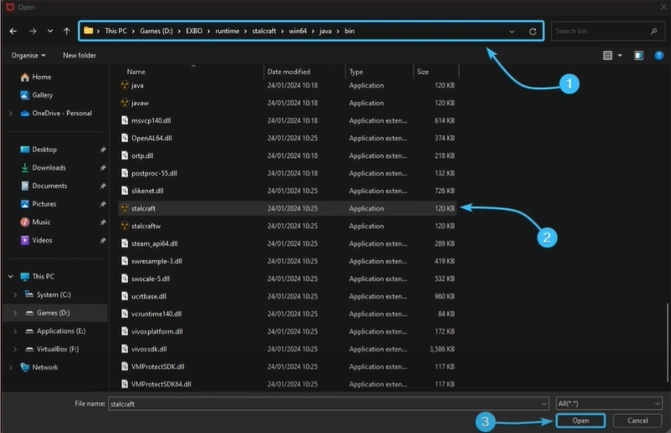
Task: Expand the VirtualBox (F:) drive
Action: tap(15, 349)
